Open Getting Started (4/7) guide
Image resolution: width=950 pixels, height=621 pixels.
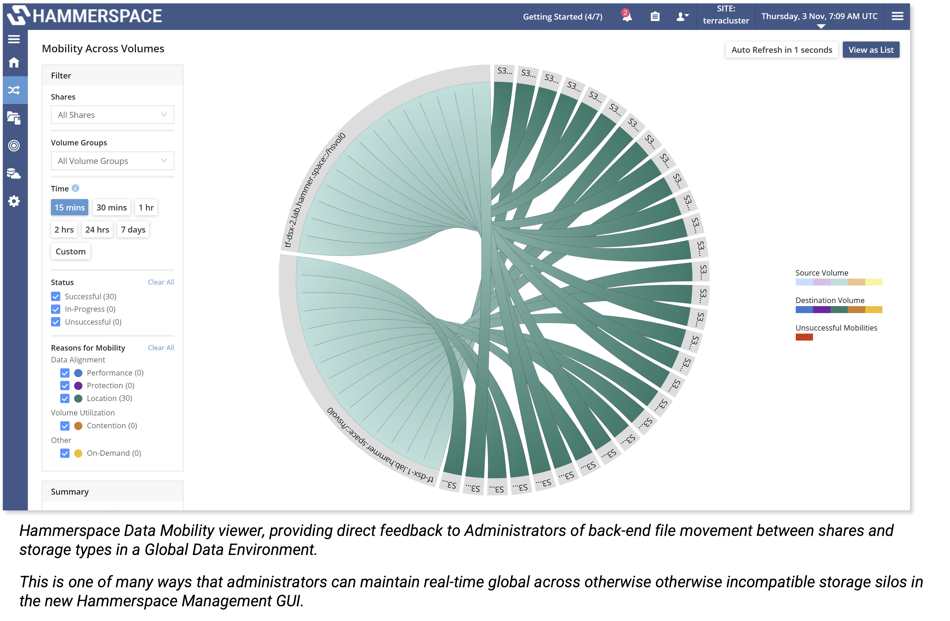pyautogui.click(x=562, y=16)
